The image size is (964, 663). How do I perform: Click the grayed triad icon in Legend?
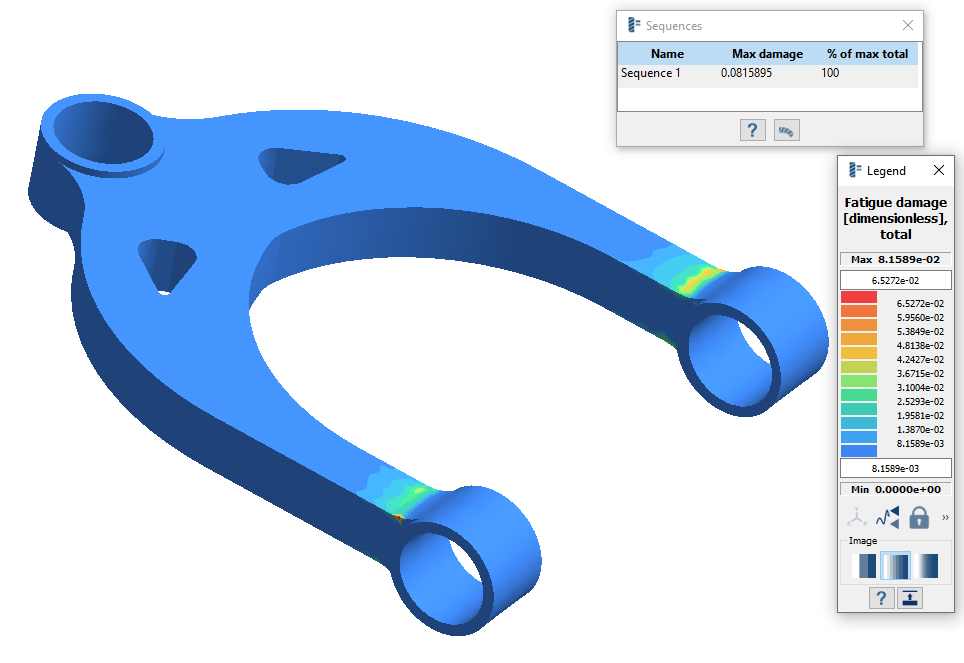(857, 517)
